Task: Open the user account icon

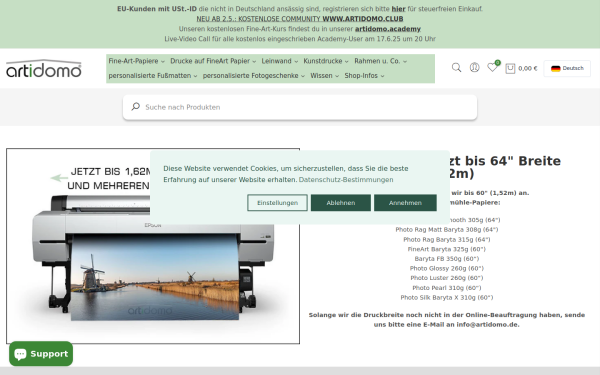Action: click(x=474, y=68)
